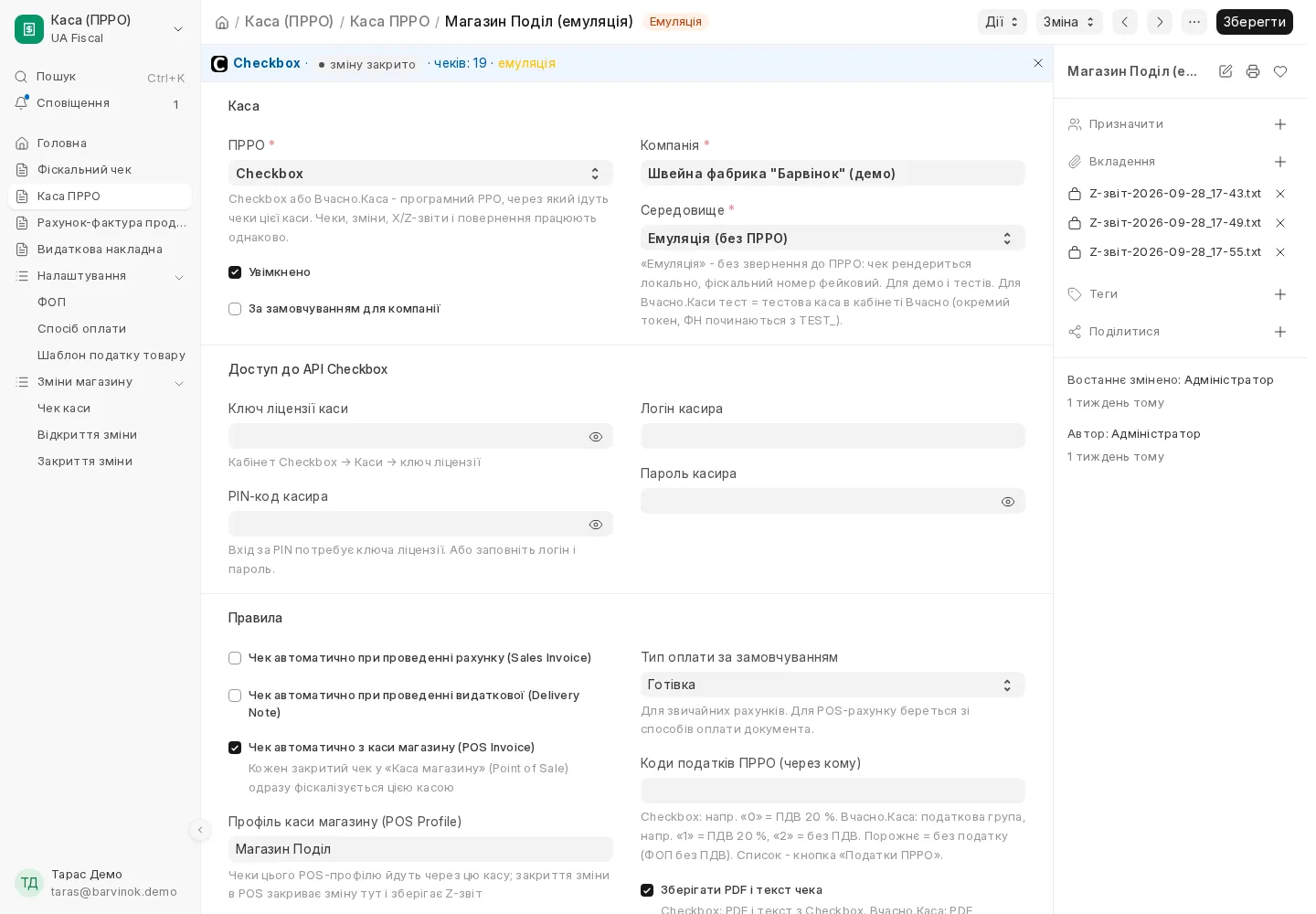Click the Зберегти save button
Viewport: 1316px width, 914px height.
[1254, 22]
